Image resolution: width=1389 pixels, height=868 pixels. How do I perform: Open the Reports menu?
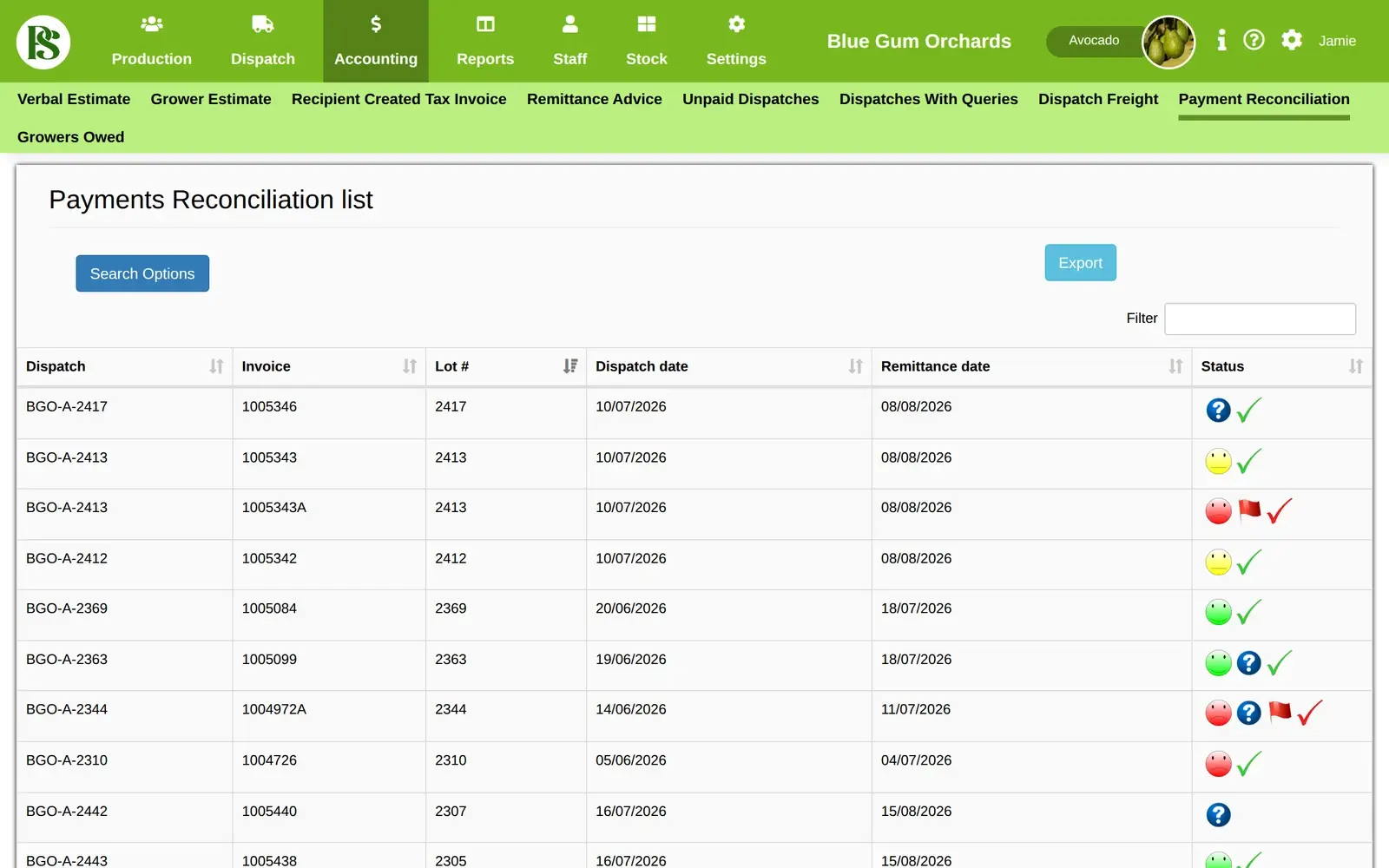click(485, 41)
